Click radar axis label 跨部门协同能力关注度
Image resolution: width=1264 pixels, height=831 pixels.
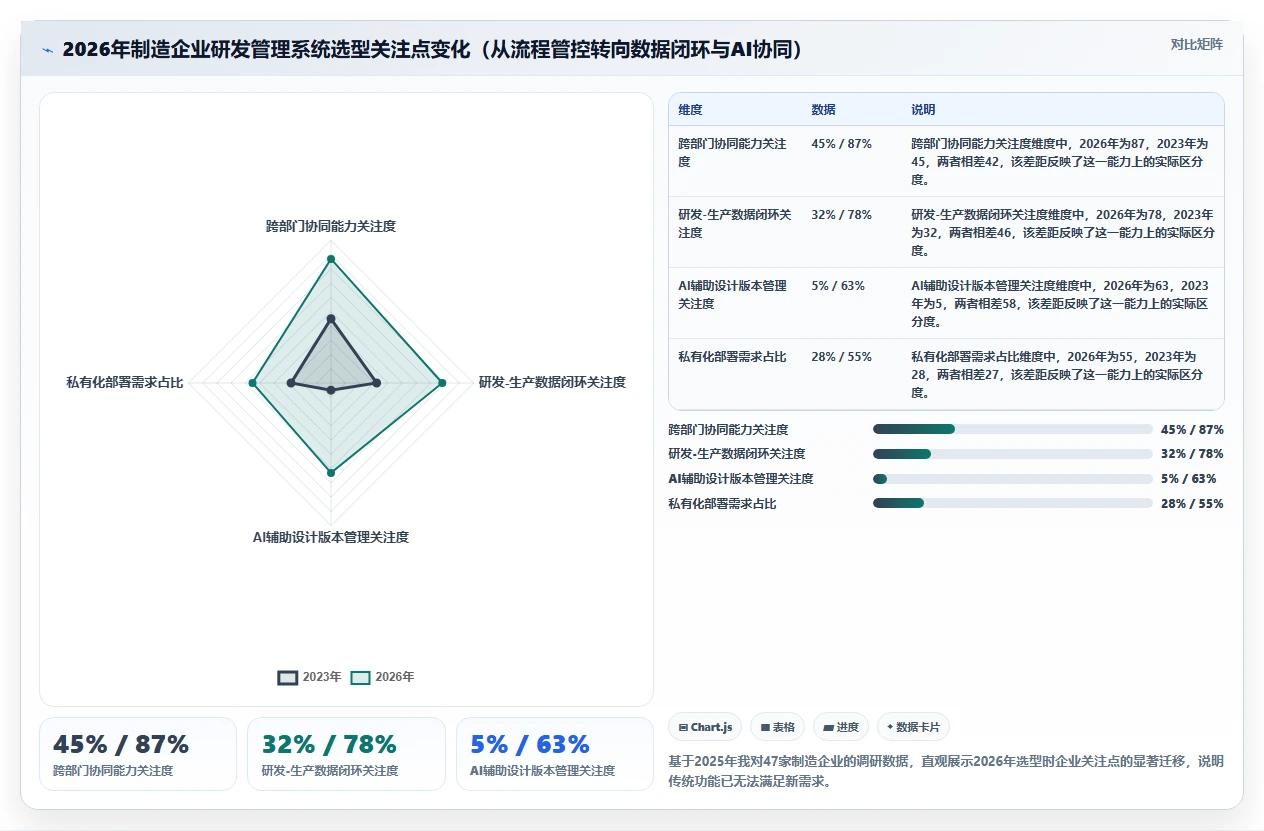pyautogui.click(x=331, y=227)
